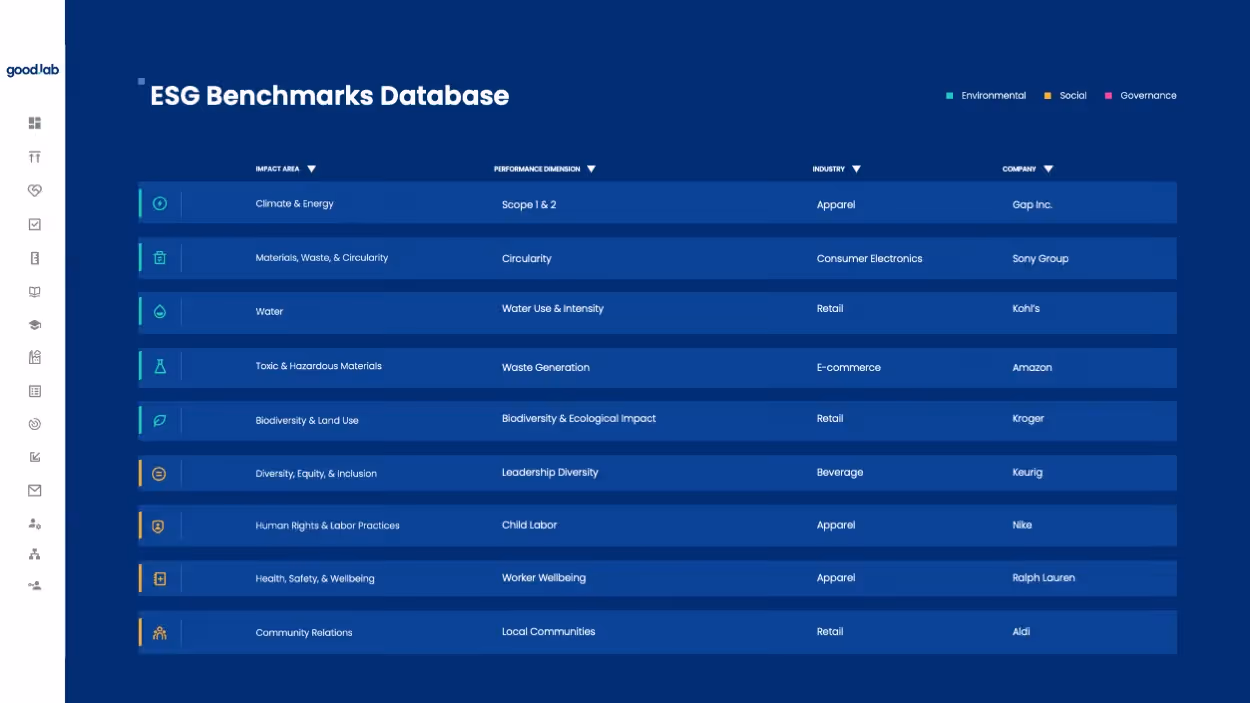Open the heart icon in sidebar

point(35,190)
